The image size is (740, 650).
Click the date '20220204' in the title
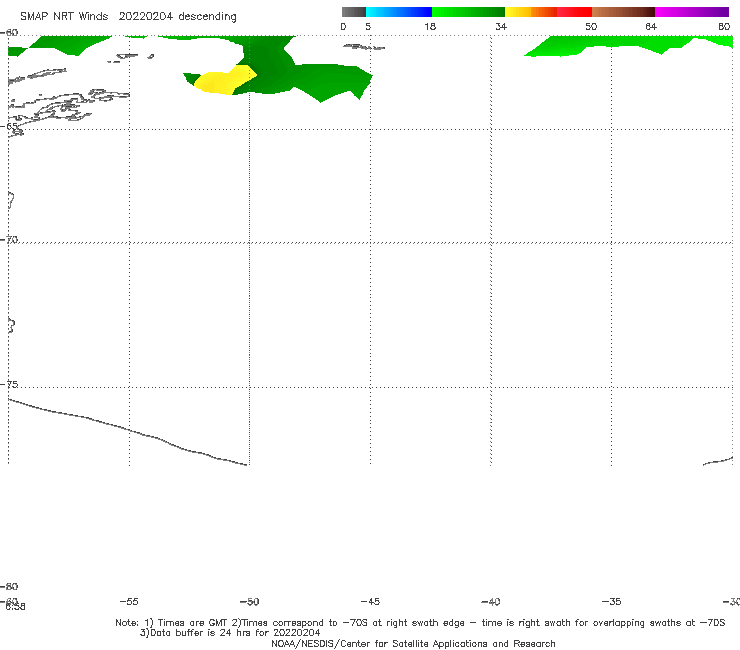pyautogui.click(x=146, y=16)
